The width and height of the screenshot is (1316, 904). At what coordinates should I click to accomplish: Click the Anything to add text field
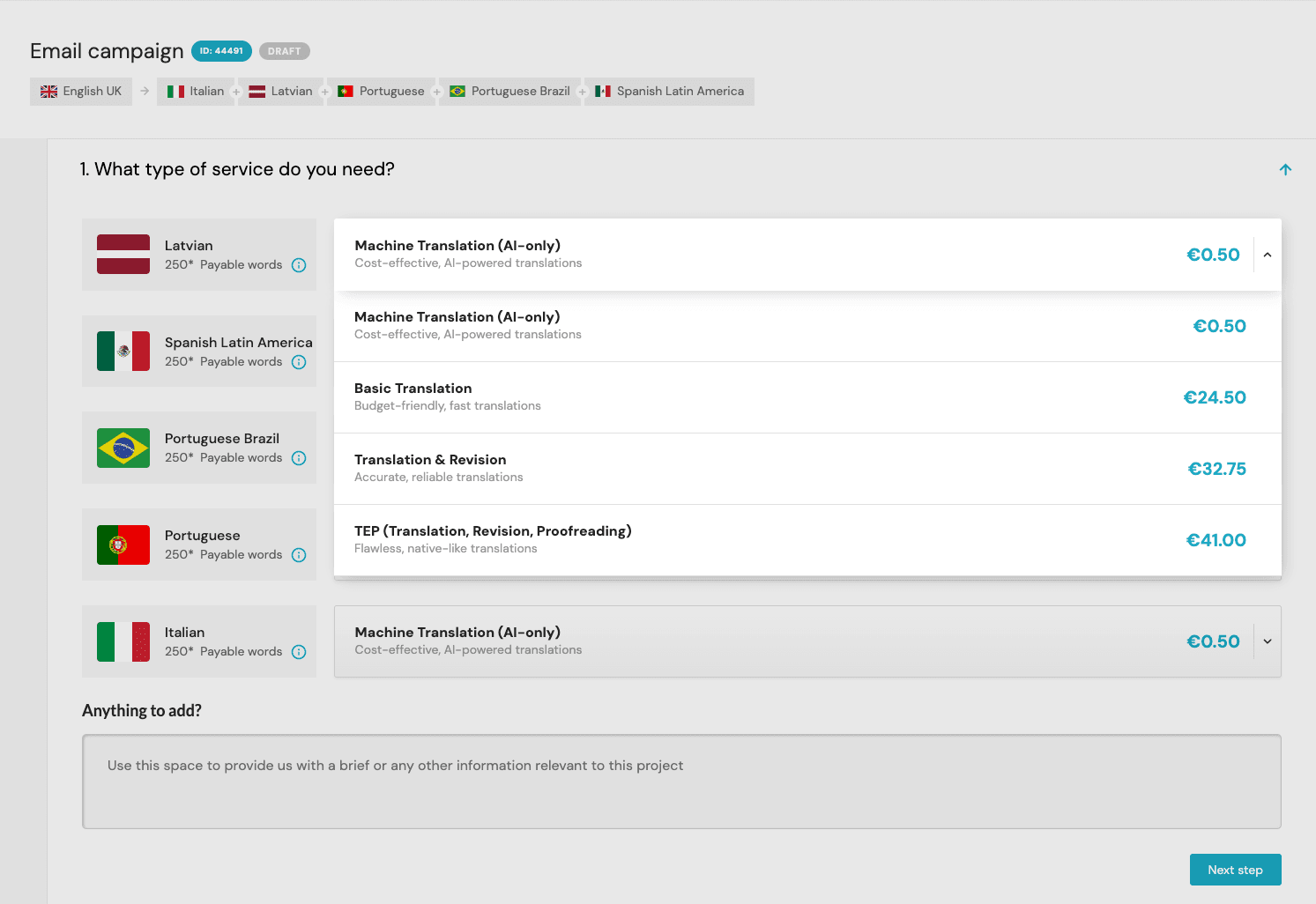(x=681, y=782)
